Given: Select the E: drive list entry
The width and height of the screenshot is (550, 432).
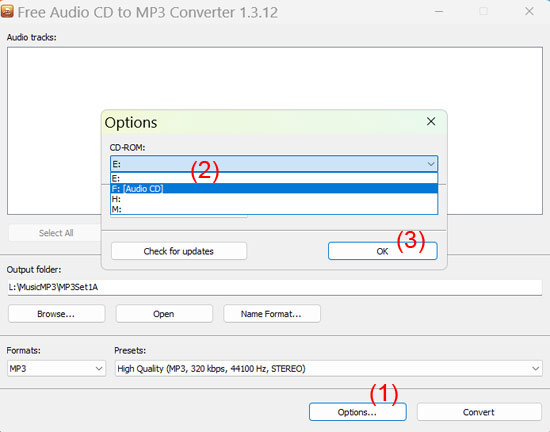Looking at the screenshot, I should click(x=274, y=178).
